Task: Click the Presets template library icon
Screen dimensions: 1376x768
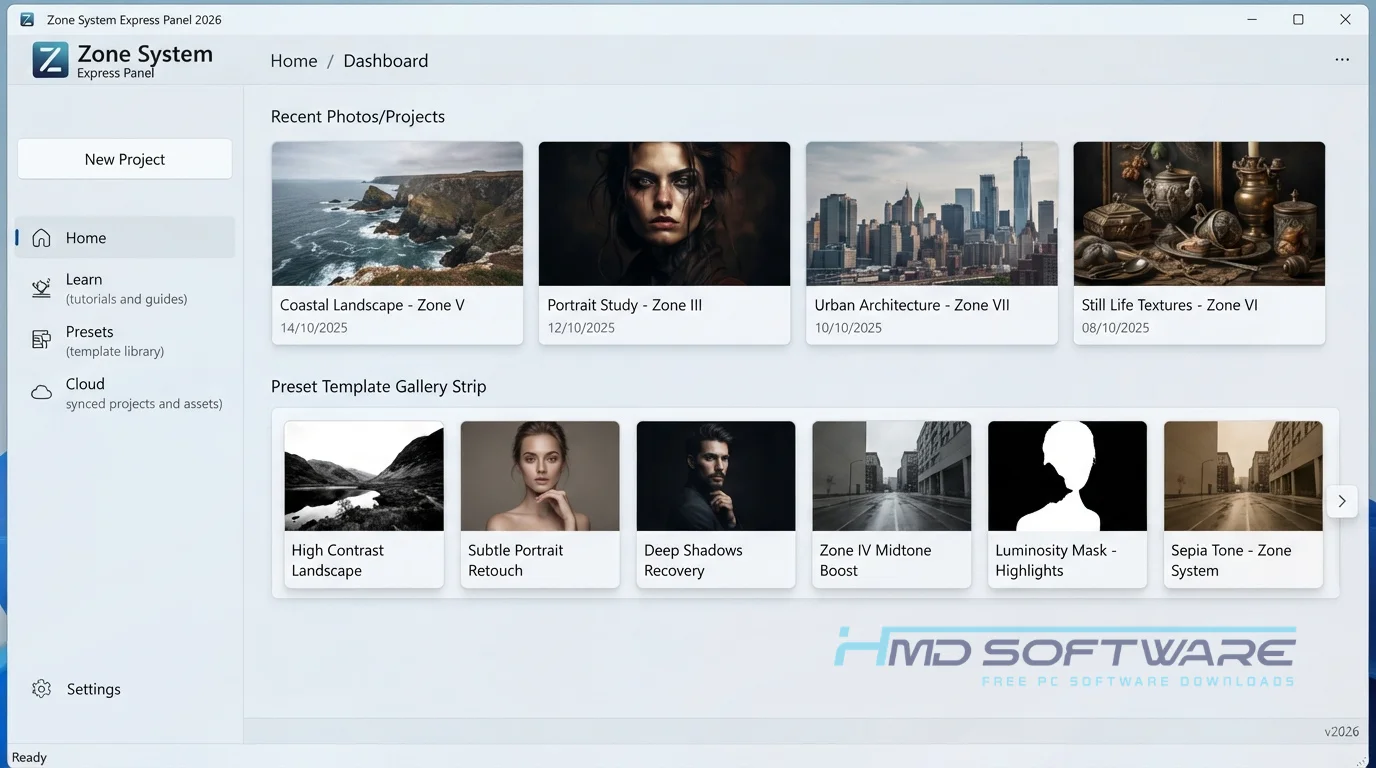Action: coord(41,340)
